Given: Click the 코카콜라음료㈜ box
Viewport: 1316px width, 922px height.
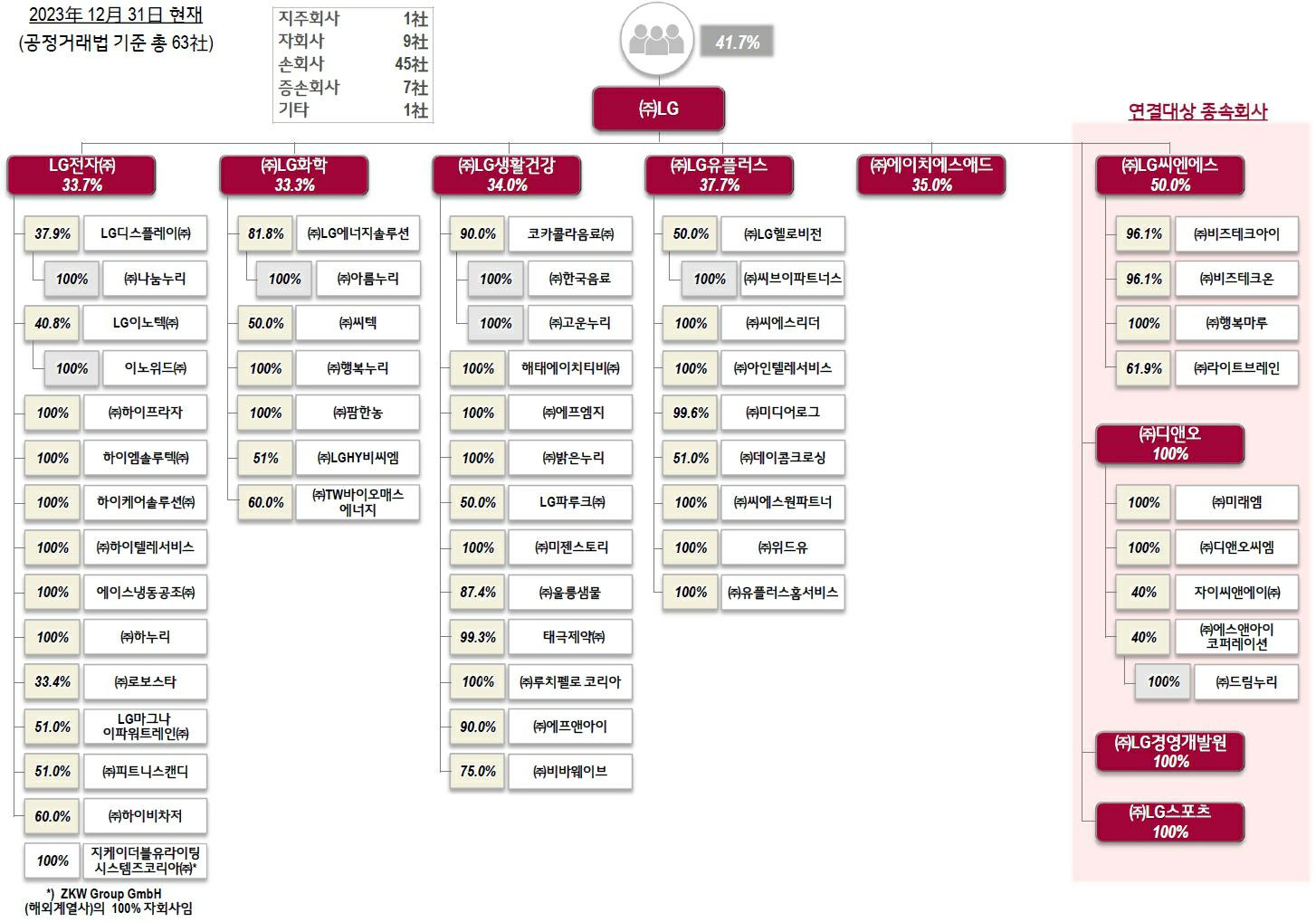Looking at the screenshot, I should [x=570, y=233].
